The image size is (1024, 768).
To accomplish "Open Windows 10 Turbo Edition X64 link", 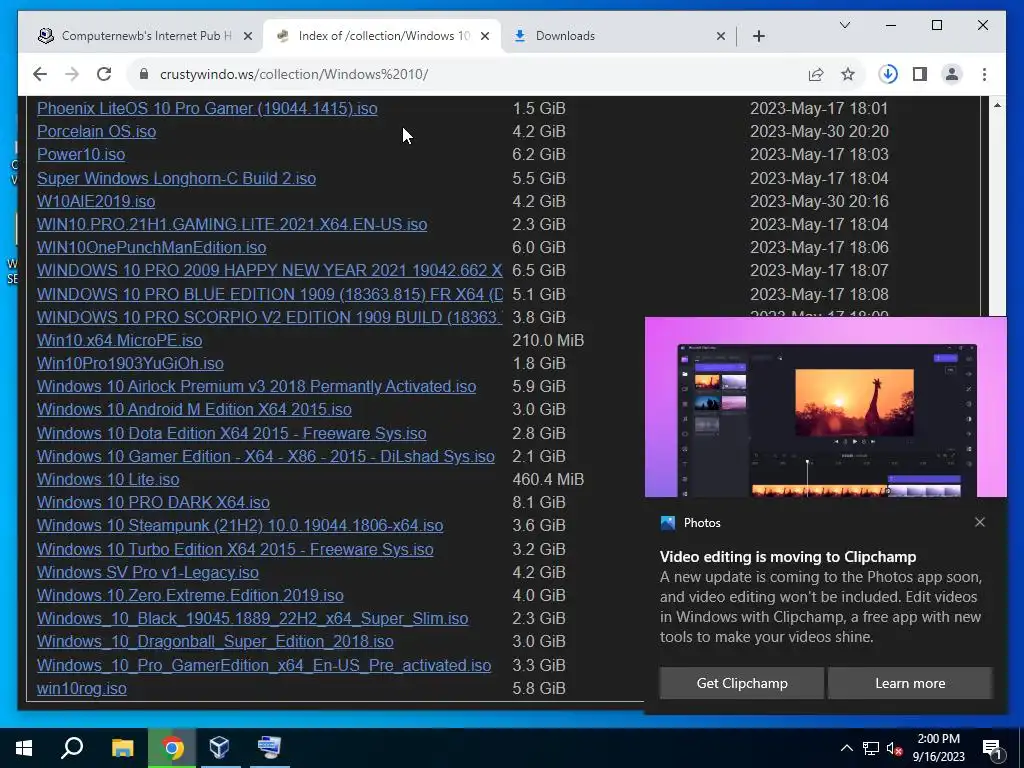I will 235,549.
